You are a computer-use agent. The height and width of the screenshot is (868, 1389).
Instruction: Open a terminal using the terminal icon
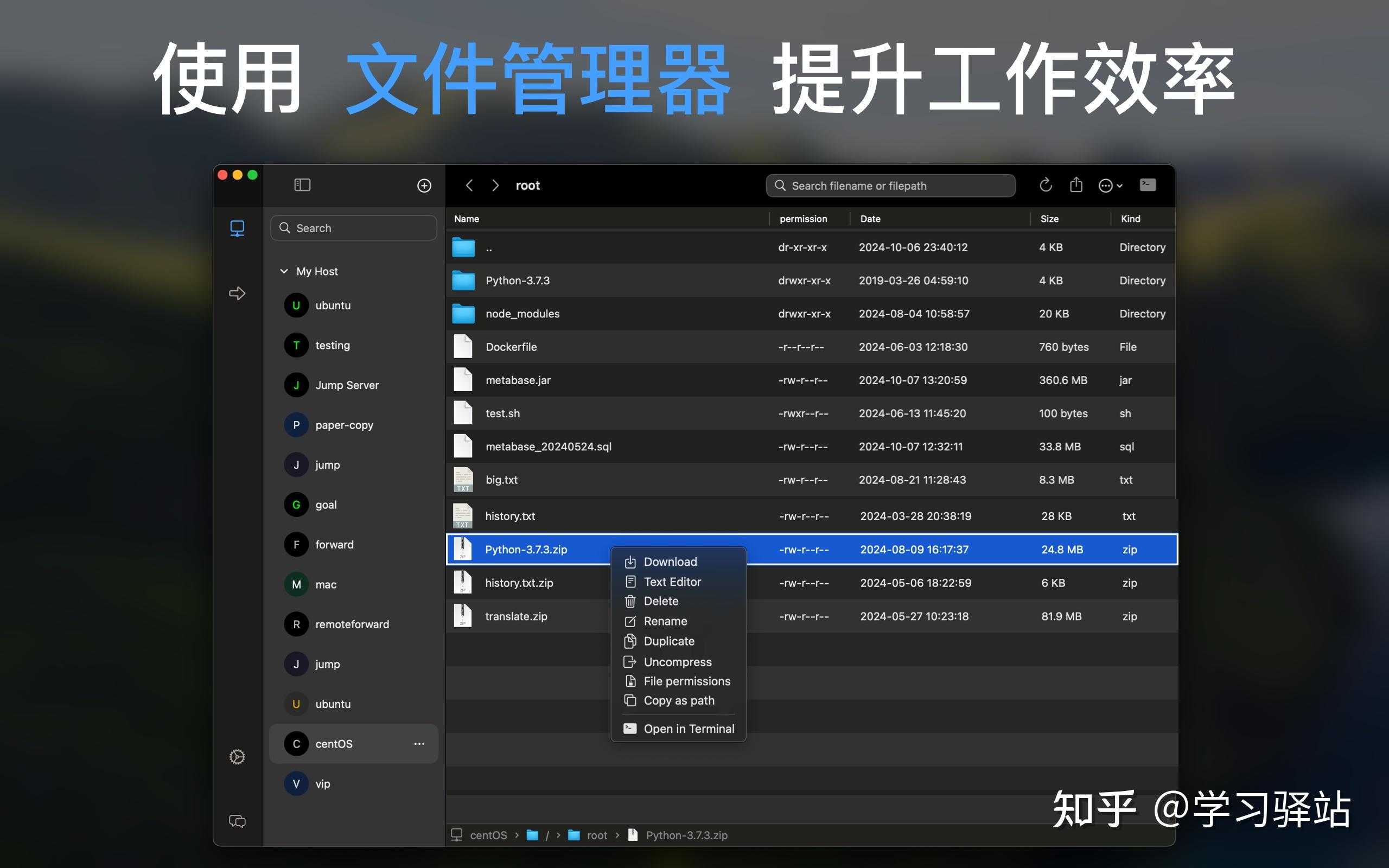[1148, 185]
